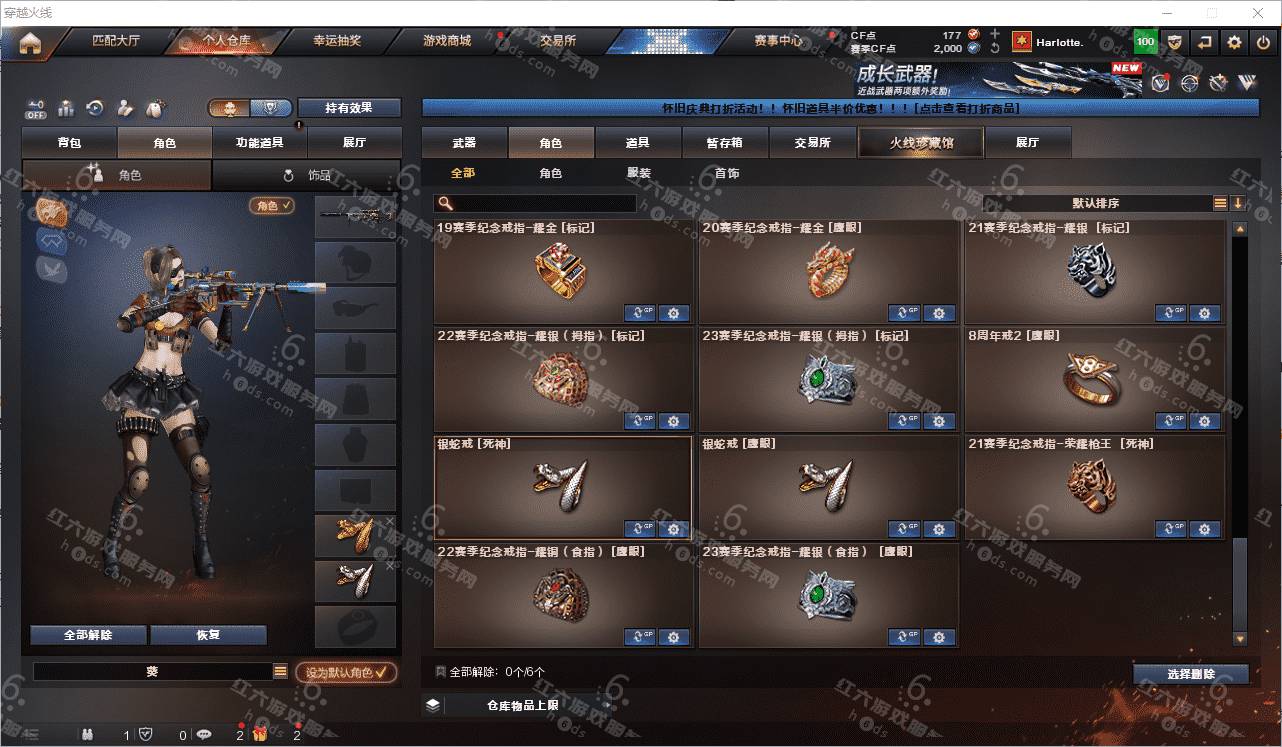1282x747 pixels.
Task: Click the 全部解除 button under the character
Action: [88, 635]
